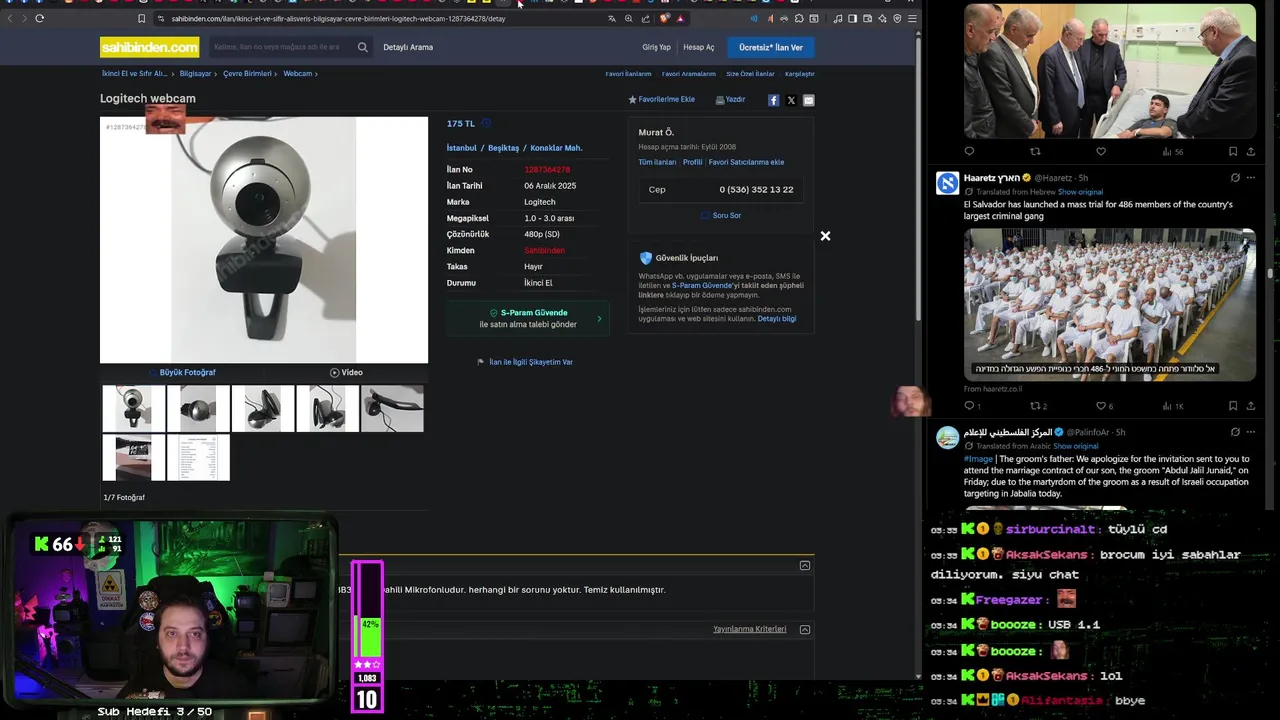Click info icon next to 175 TL price

click(x=486, y=123)
